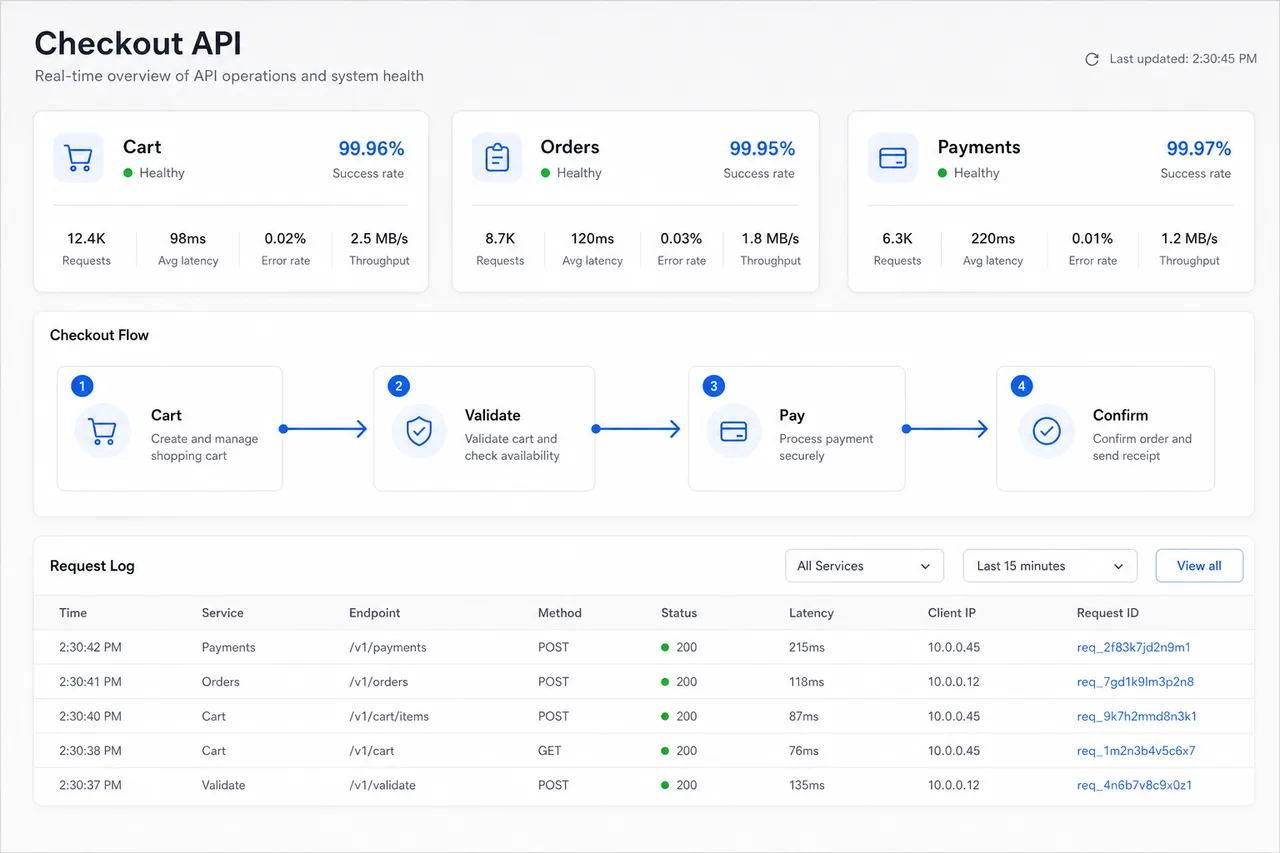The image size is (1280, 853).
Task: Click the 99.97% success rate on Payments
Action: pyautogui.click(x=1199, y=149)
